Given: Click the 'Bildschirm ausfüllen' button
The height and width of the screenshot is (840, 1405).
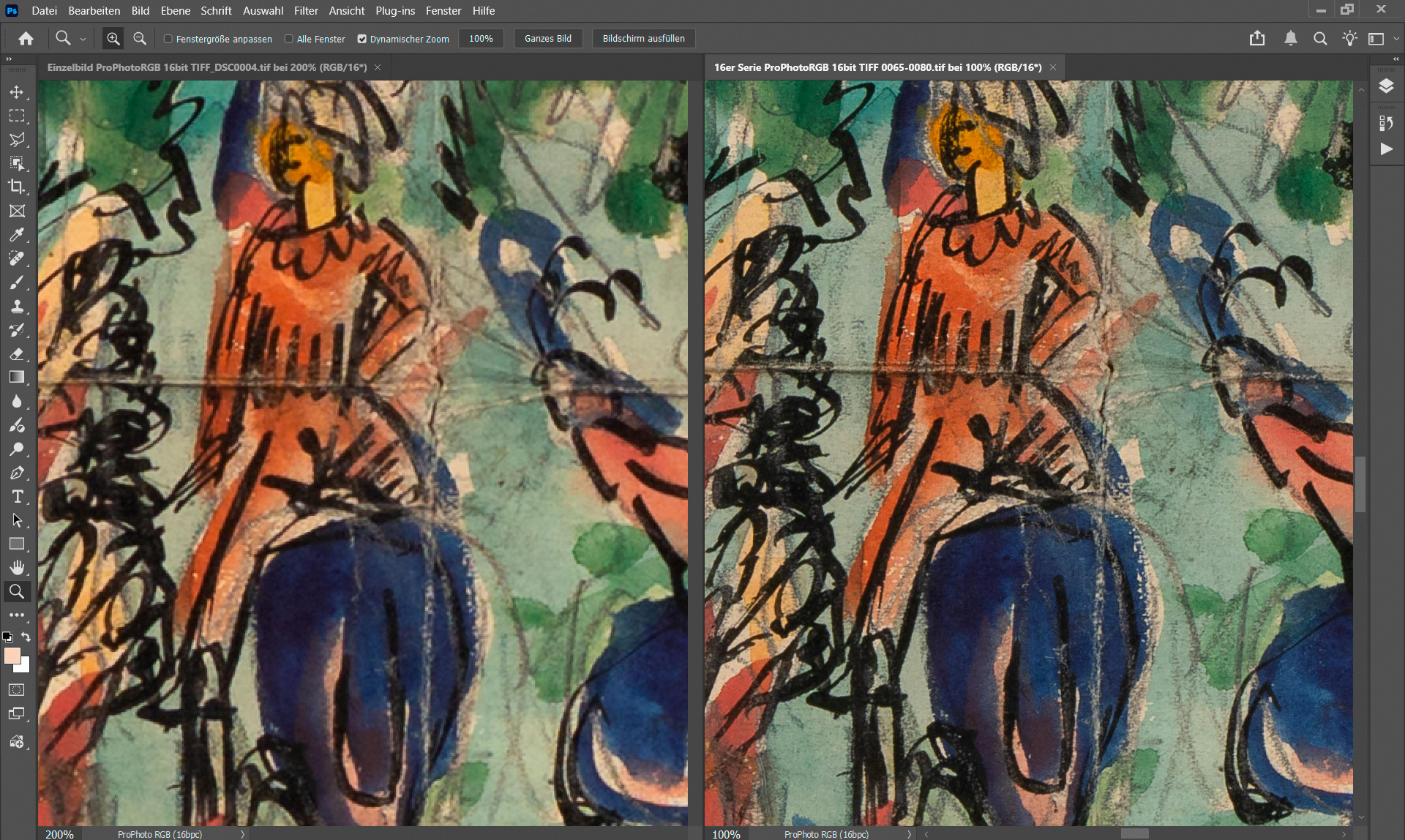Looking at the screenshot, I should pos(644,39).
